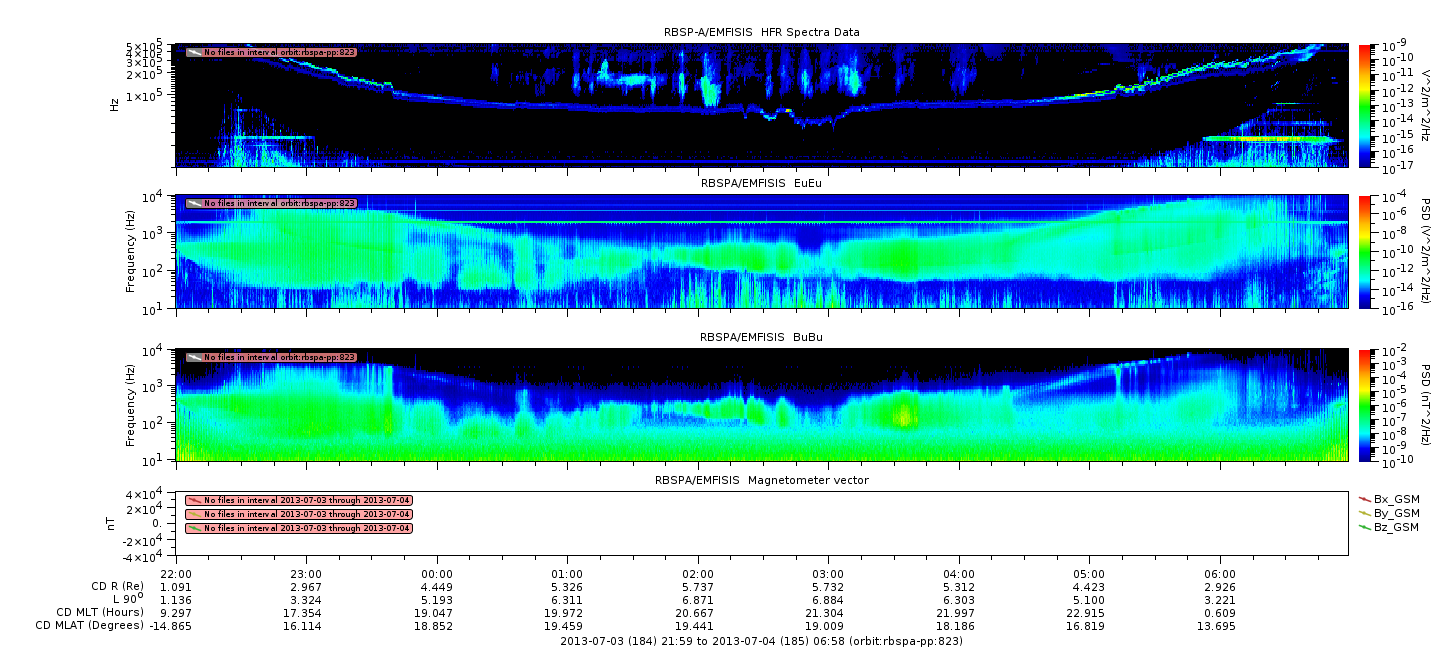Click the 'RBSPA/EMFISIS BuBu' plot title
The width and height of the screenshot is (1447, 658).
(761, 337)
